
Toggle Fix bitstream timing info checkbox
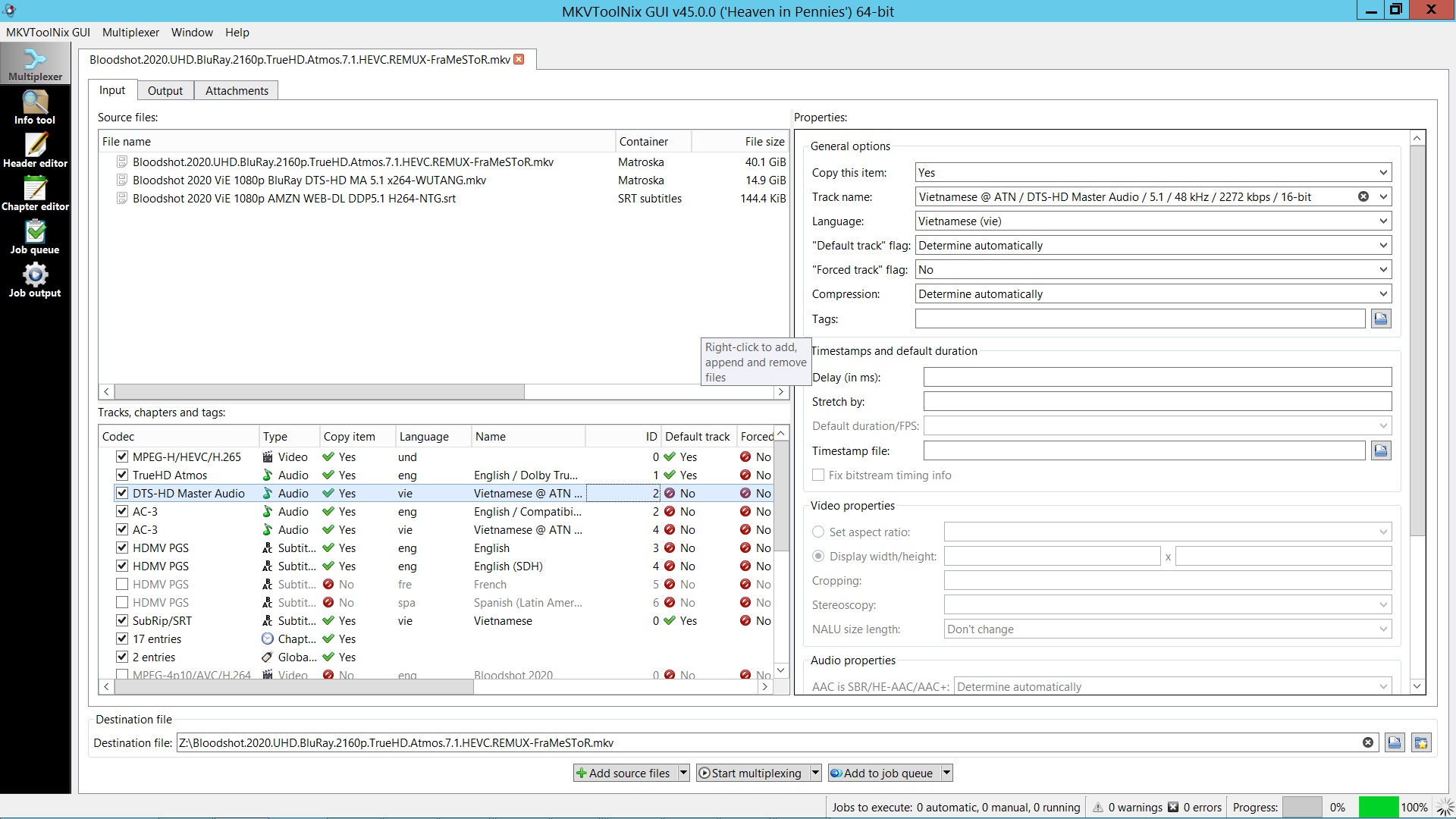pyautogui.click(x=818, y=475)
